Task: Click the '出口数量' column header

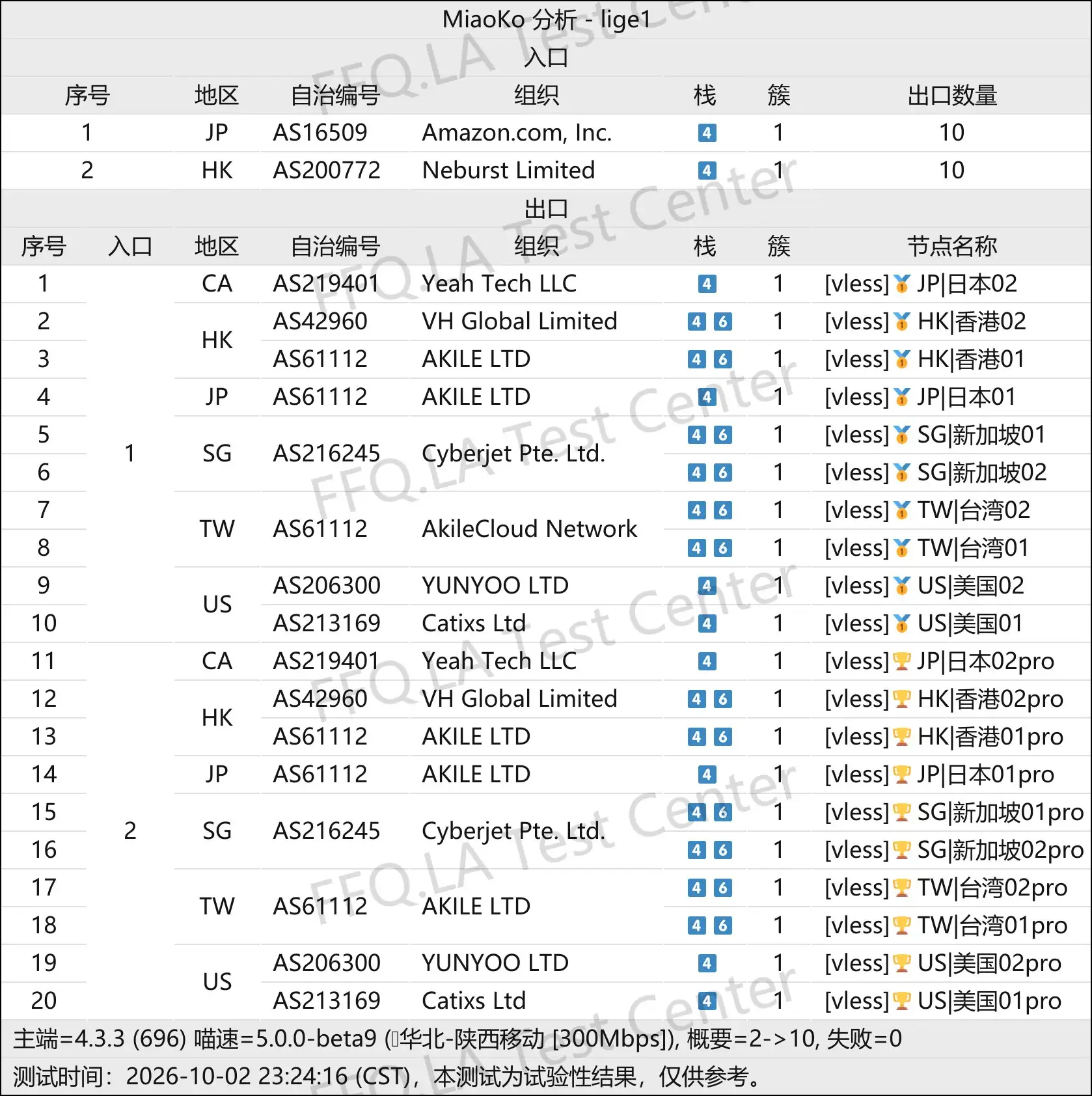Action: tap(952, 96)
